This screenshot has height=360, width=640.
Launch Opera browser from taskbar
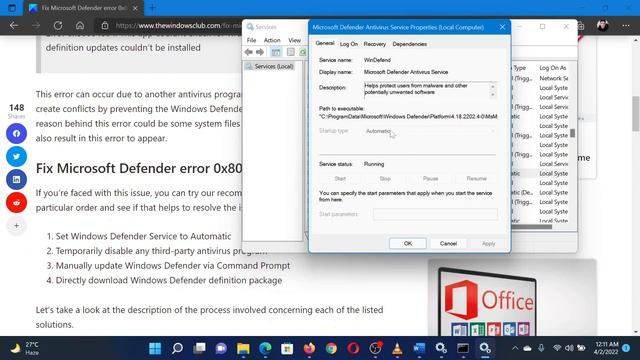(353, 348)
